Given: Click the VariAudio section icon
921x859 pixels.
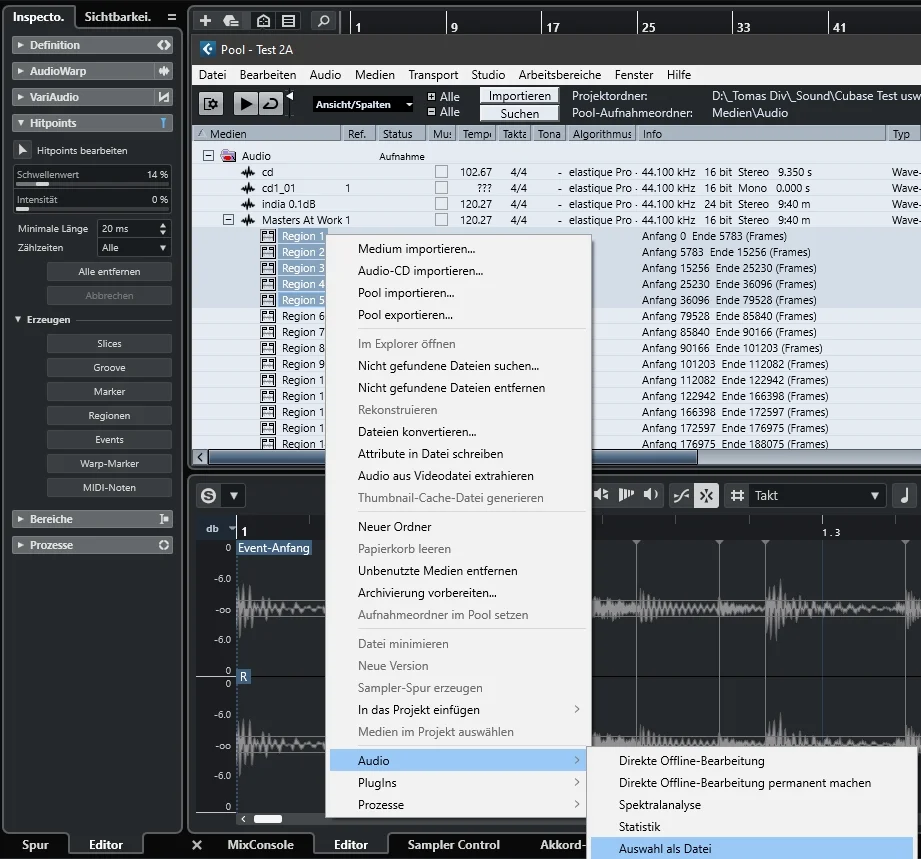Looking at the screenshot, I should (164, 97).
